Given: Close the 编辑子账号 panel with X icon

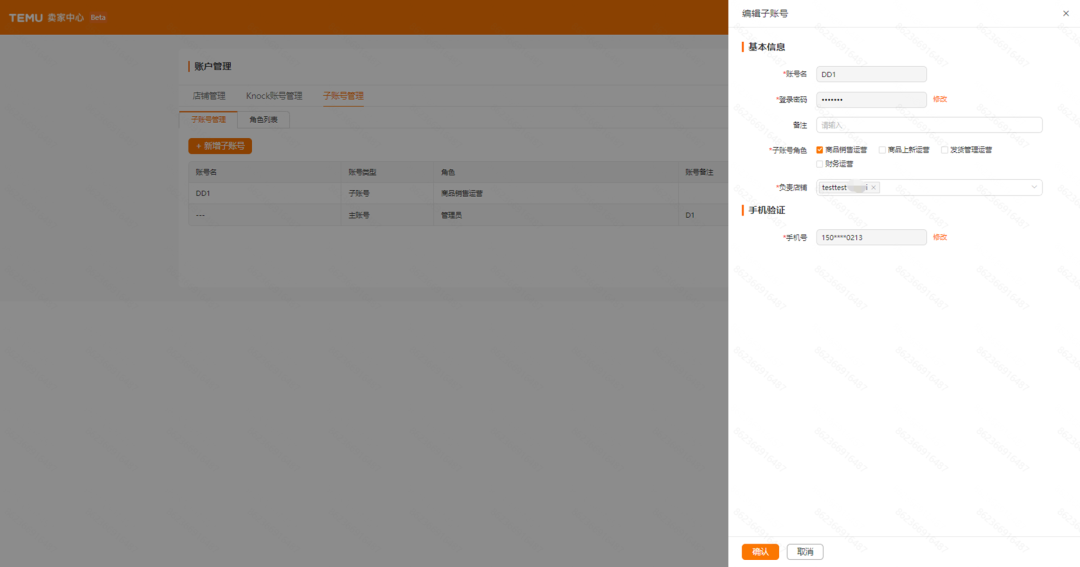Looking at the screenshot, I should [x=1065, y=13].
